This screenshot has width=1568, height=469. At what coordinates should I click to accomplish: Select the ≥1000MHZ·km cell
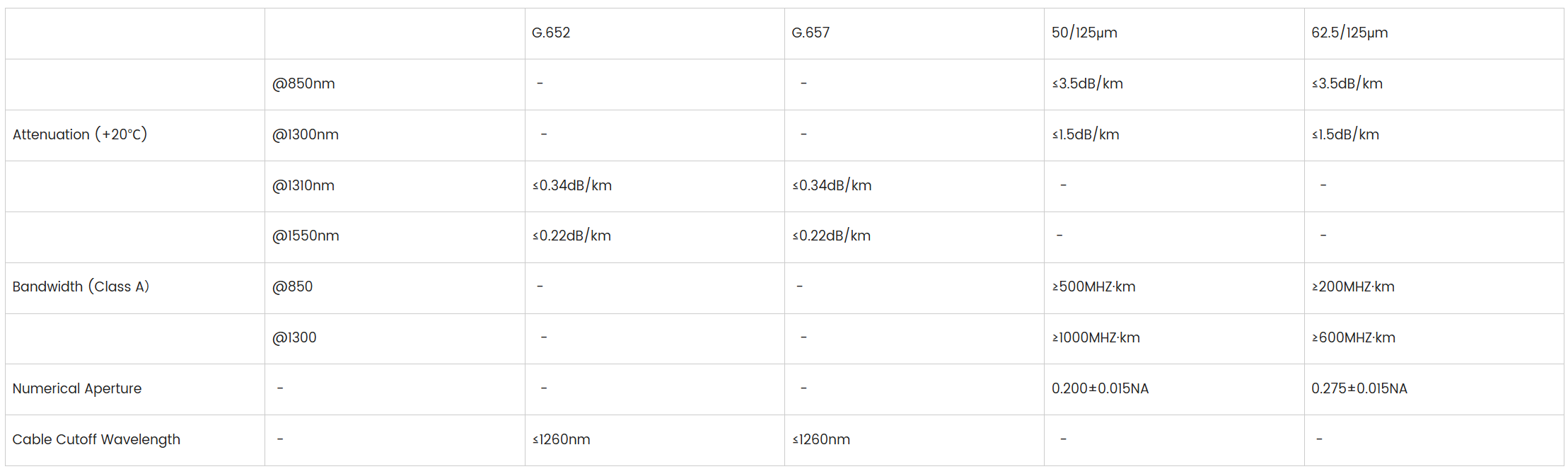(x=1096, y=337)
